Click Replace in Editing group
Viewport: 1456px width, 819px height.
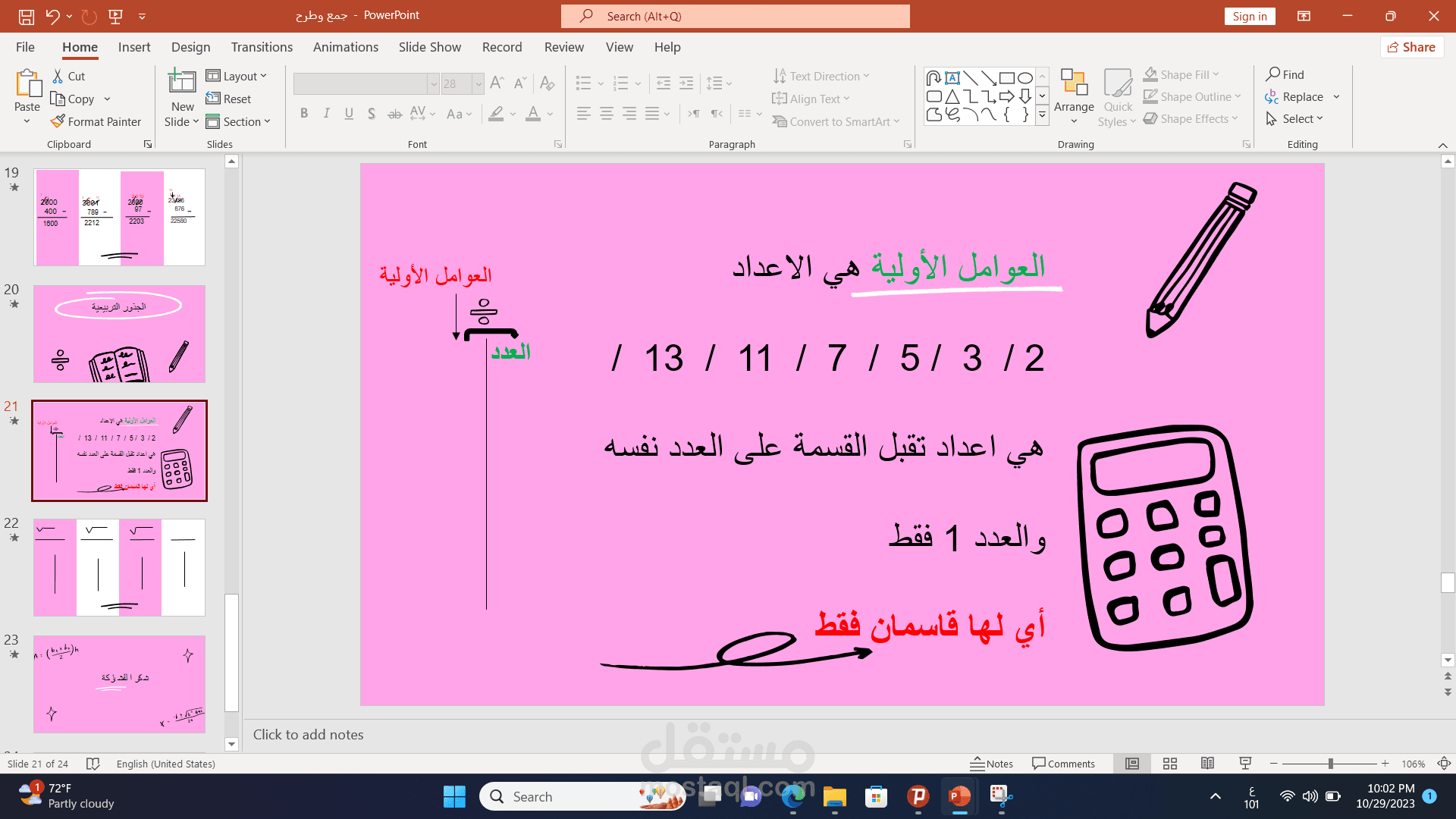tap(1294, 96)
